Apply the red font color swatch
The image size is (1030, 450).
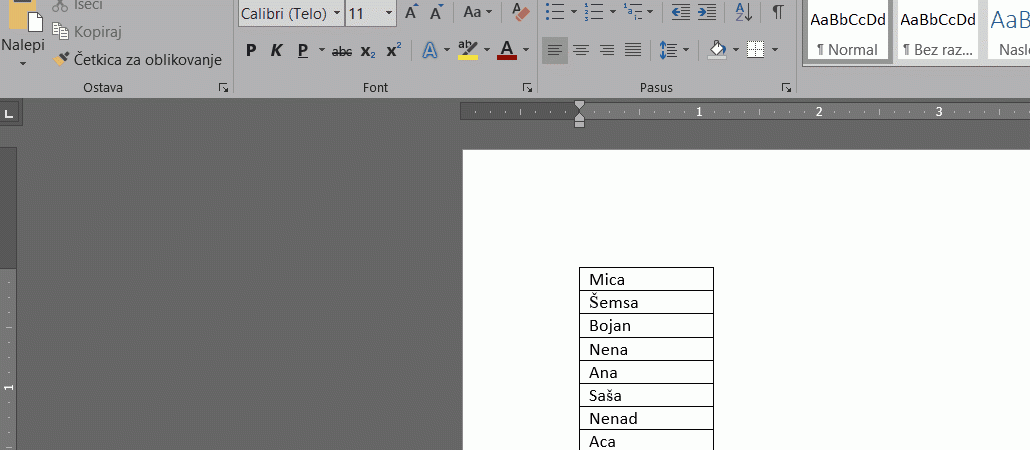(506, 51)
